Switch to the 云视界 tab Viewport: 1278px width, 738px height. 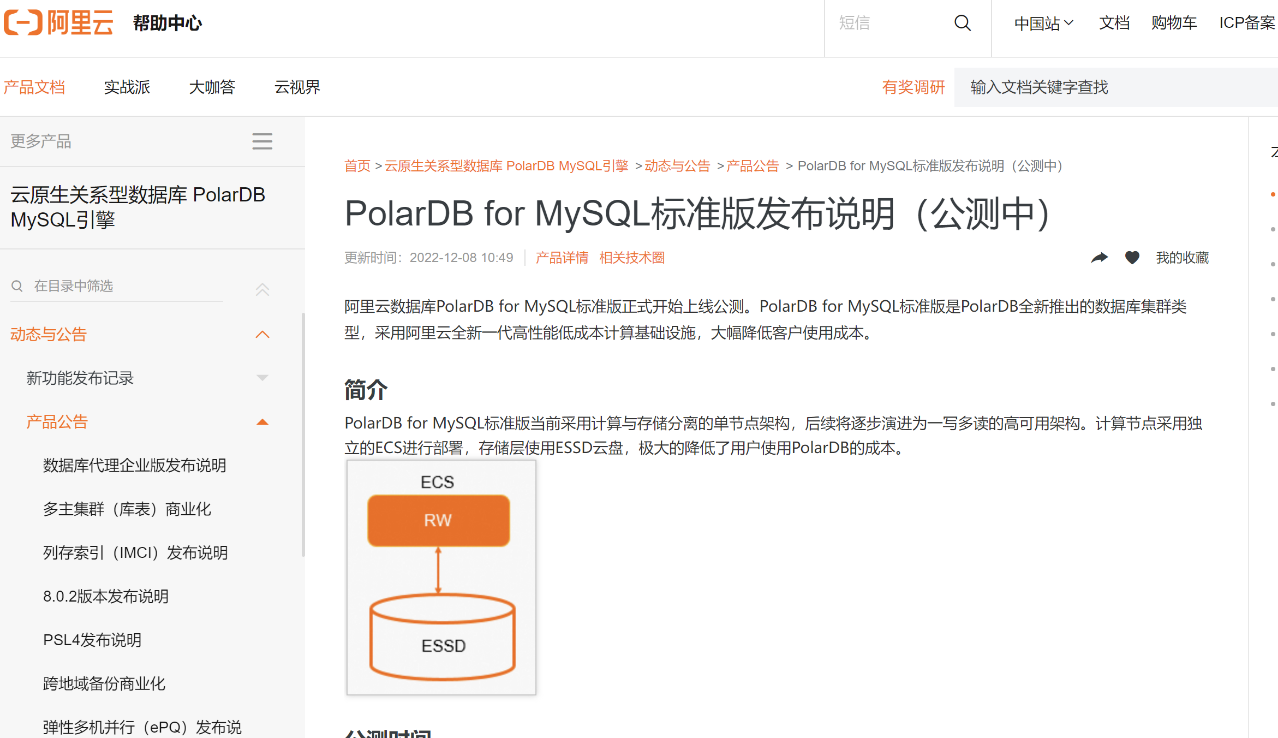coord(298,87)
